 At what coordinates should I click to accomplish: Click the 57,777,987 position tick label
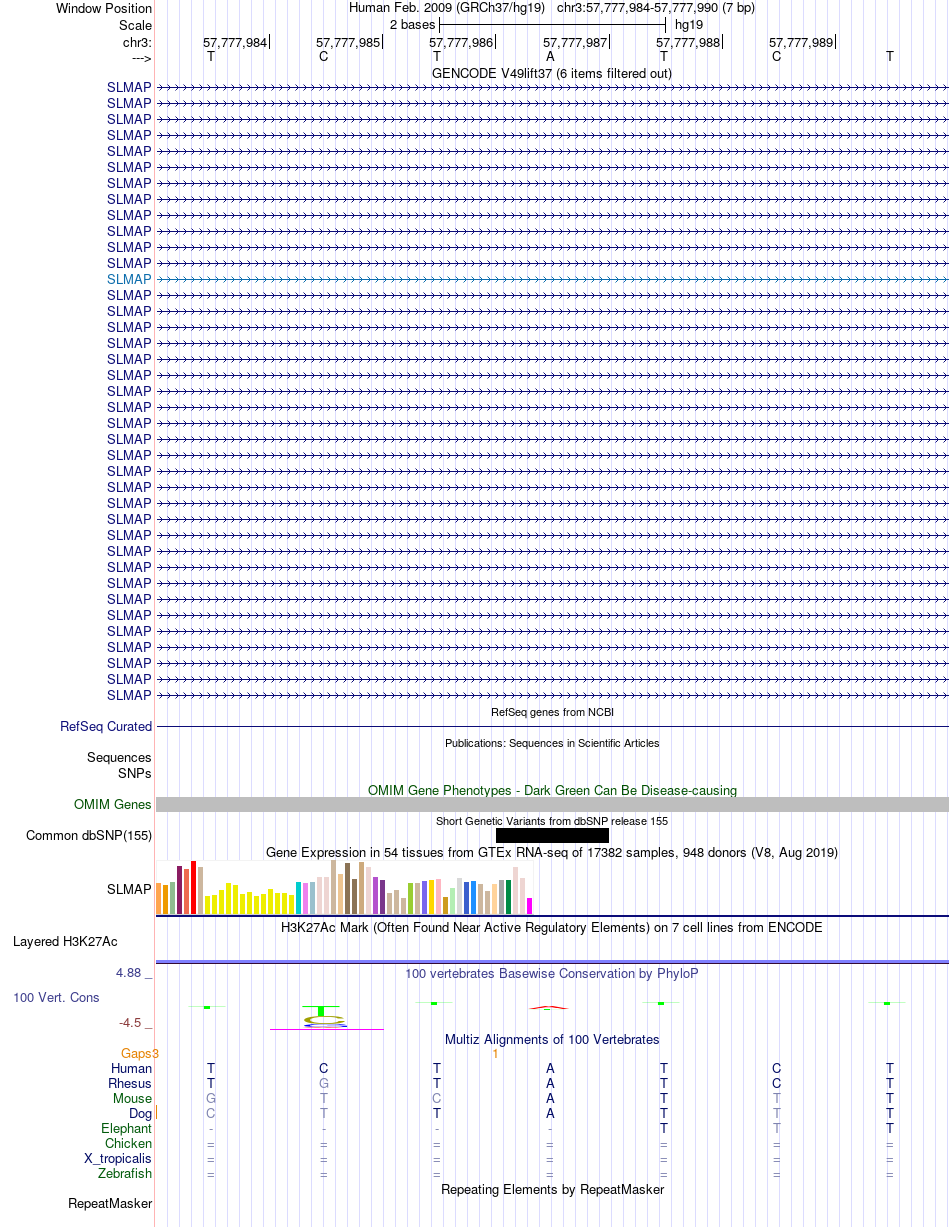[575, 43]
